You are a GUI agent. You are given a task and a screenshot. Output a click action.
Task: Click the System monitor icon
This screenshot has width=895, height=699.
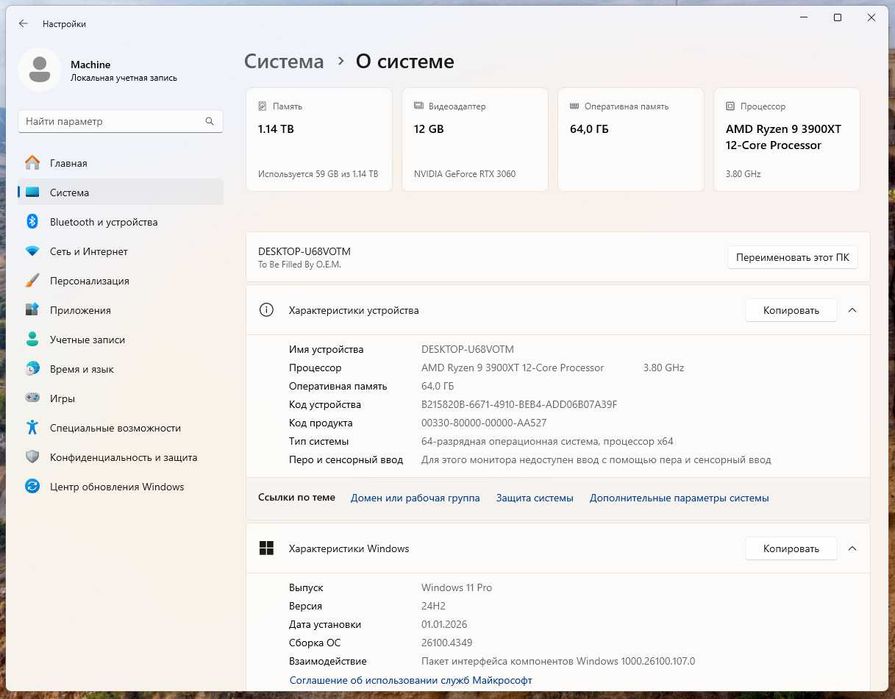[33, 192]
